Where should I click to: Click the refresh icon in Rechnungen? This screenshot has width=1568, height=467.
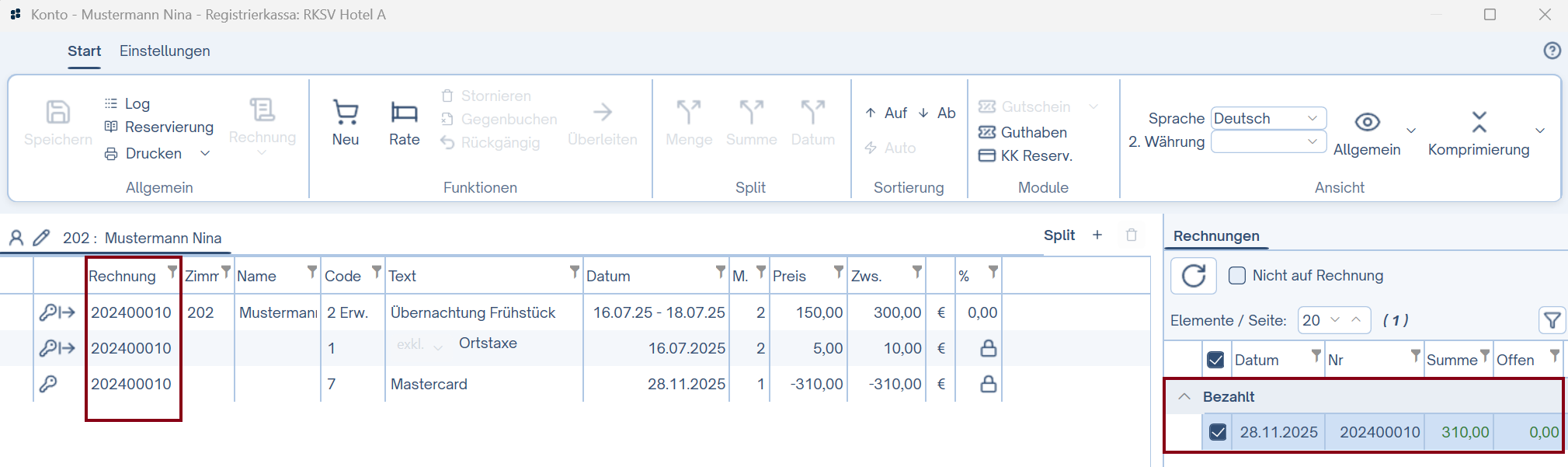point(1193,276)
